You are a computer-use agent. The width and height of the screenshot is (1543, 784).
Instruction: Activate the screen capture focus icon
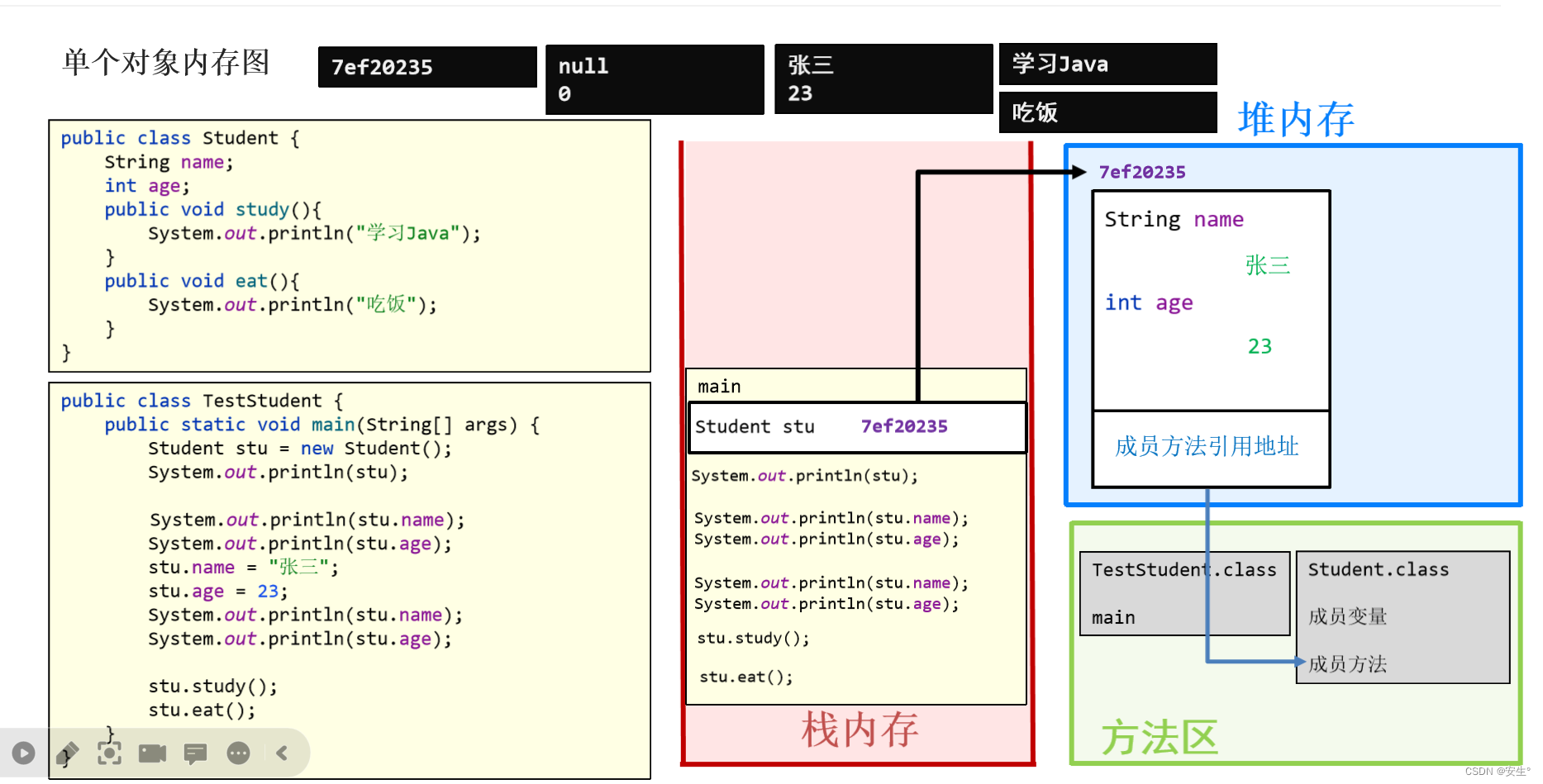click(109, 753)
